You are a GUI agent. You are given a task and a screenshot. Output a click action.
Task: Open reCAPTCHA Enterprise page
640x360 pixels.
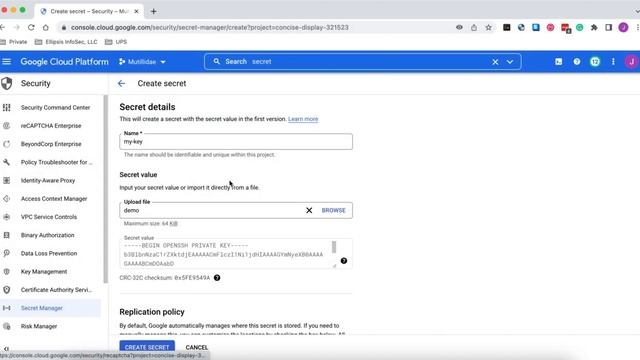click(x=51, y=126)
